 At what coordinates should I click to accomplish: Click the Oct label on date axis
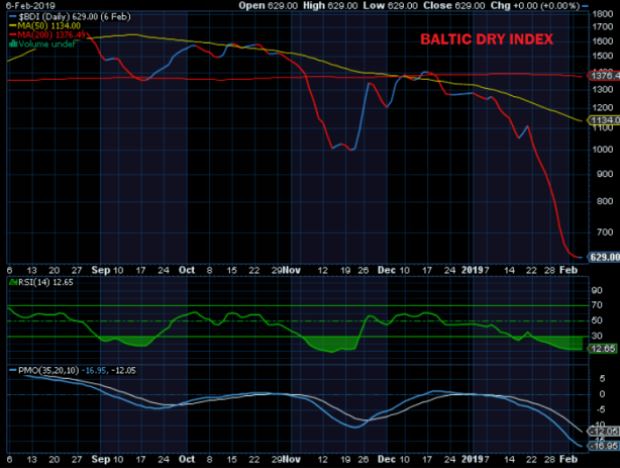186,271
